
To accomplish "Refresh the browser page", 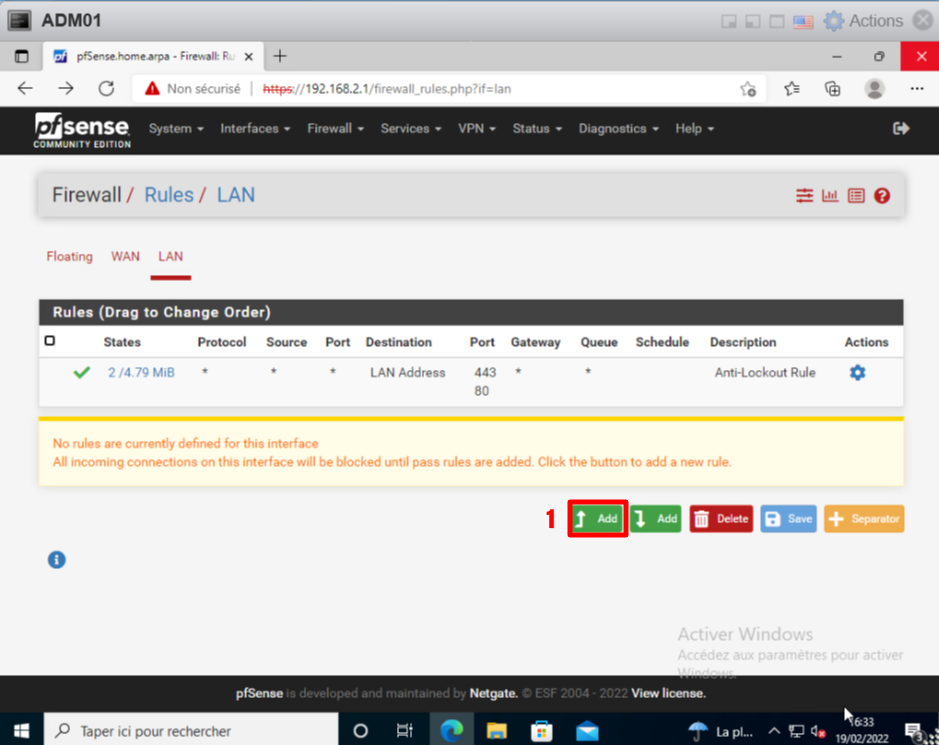I will pyautogui.click(x=106, y=89).
